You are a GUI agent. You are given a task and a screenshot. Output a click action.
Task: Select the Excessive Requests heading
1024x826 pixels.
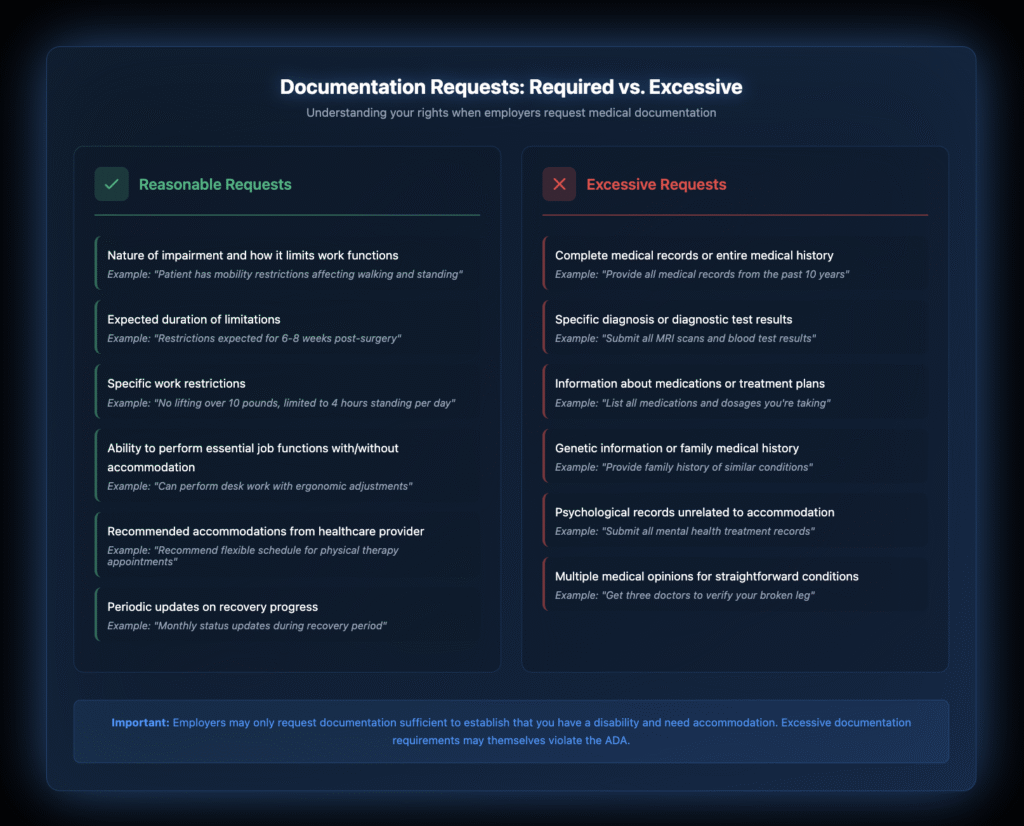[x=656, y=184]
